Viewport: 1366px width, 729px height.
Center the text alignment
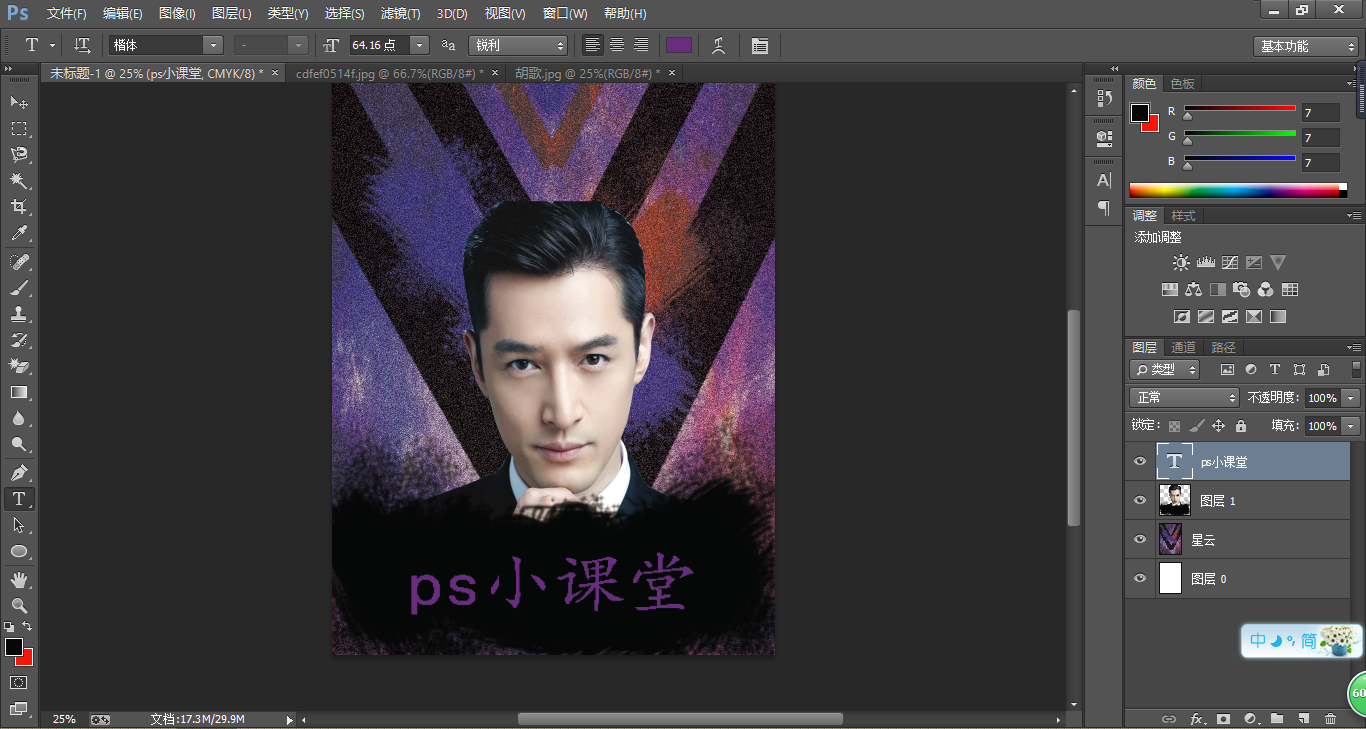pyautogui.click(x=617, y=45)
